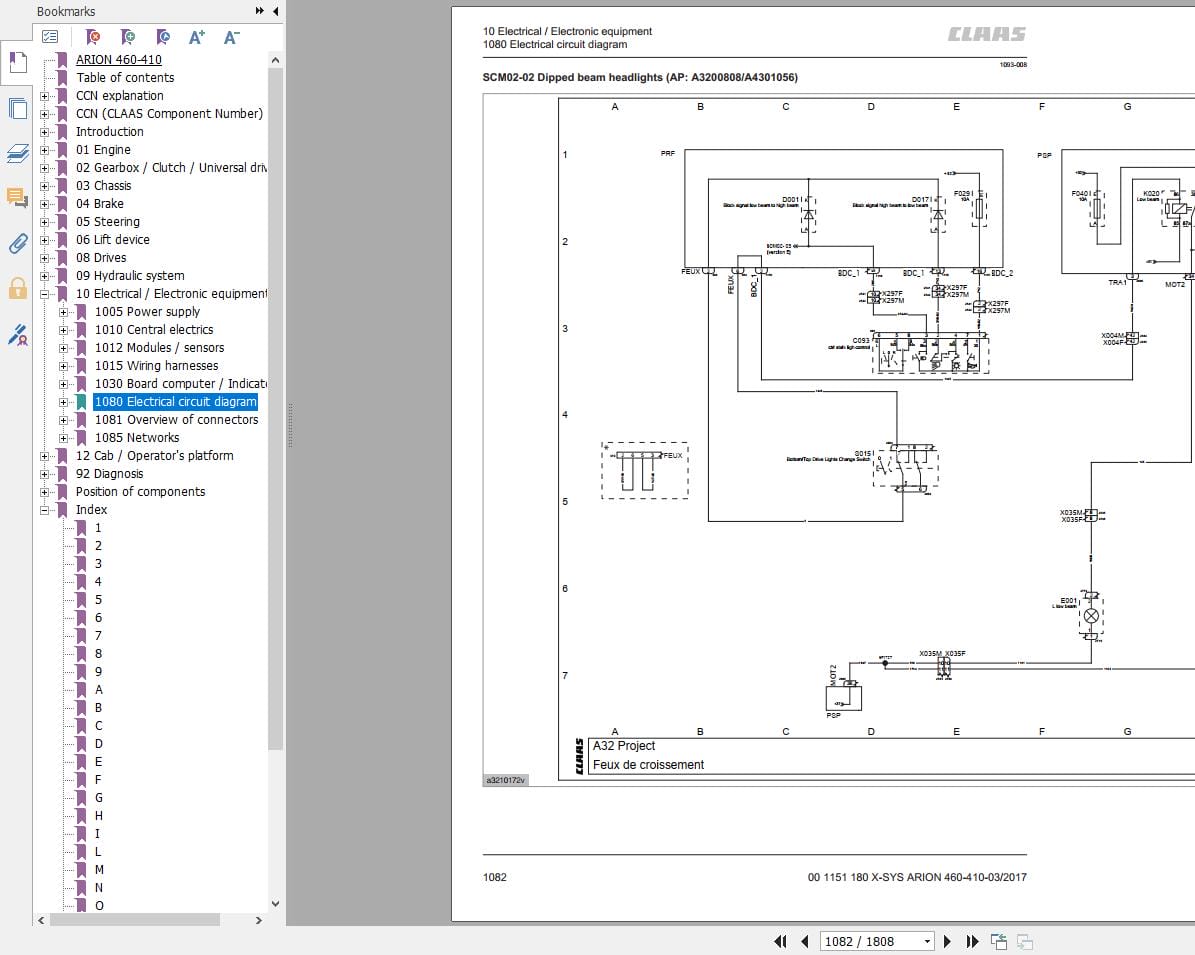Open the Comments panel icon
Viewport: 1195px width, 955px height.
(x=18, y=198)
